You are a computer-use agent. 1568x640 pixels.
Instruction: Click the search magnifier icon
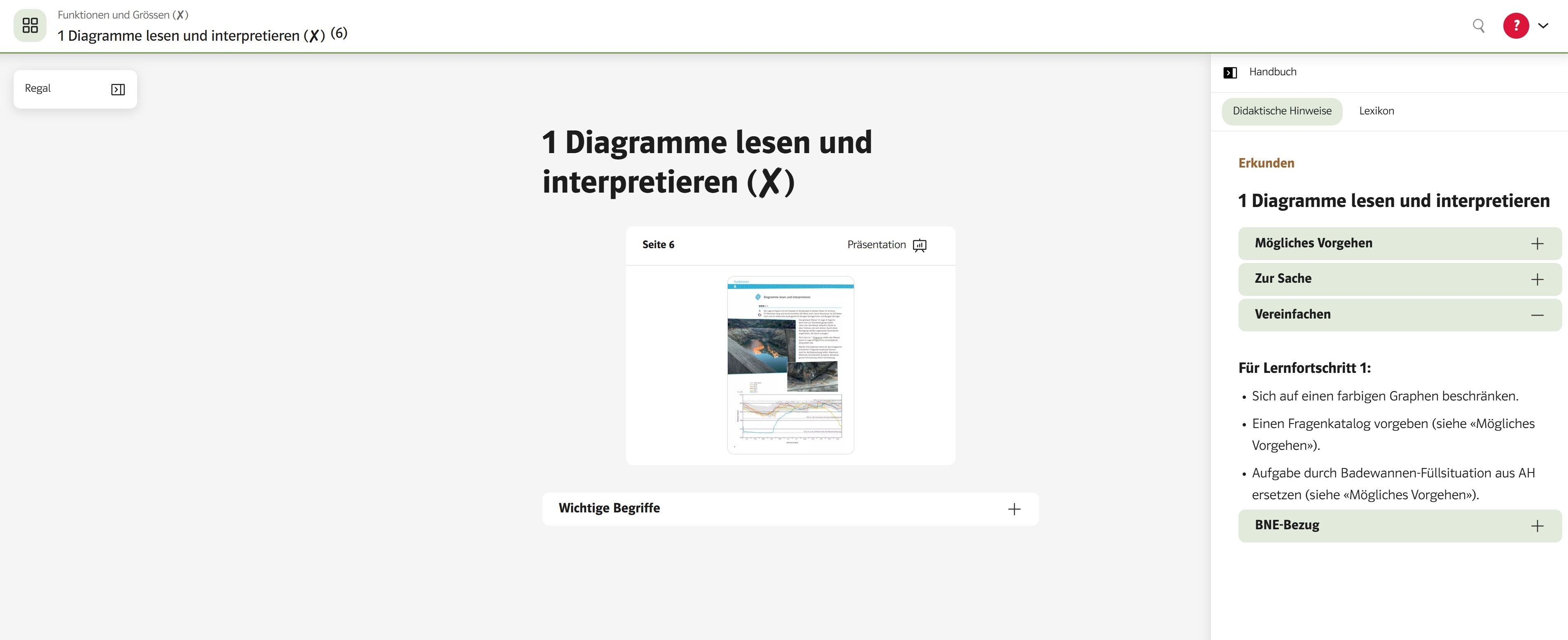1478,26
